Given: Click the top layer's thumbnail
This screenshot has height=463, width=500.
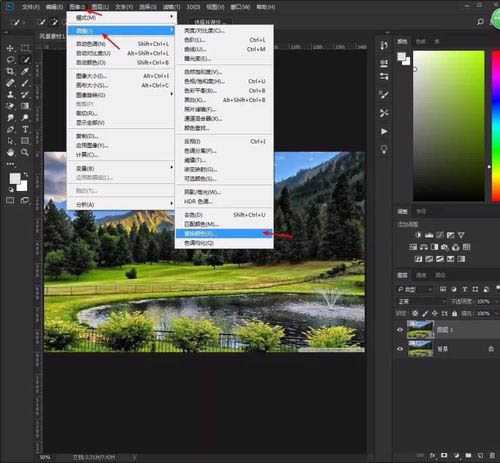Looking at the screenshot, I should [420, 329].
